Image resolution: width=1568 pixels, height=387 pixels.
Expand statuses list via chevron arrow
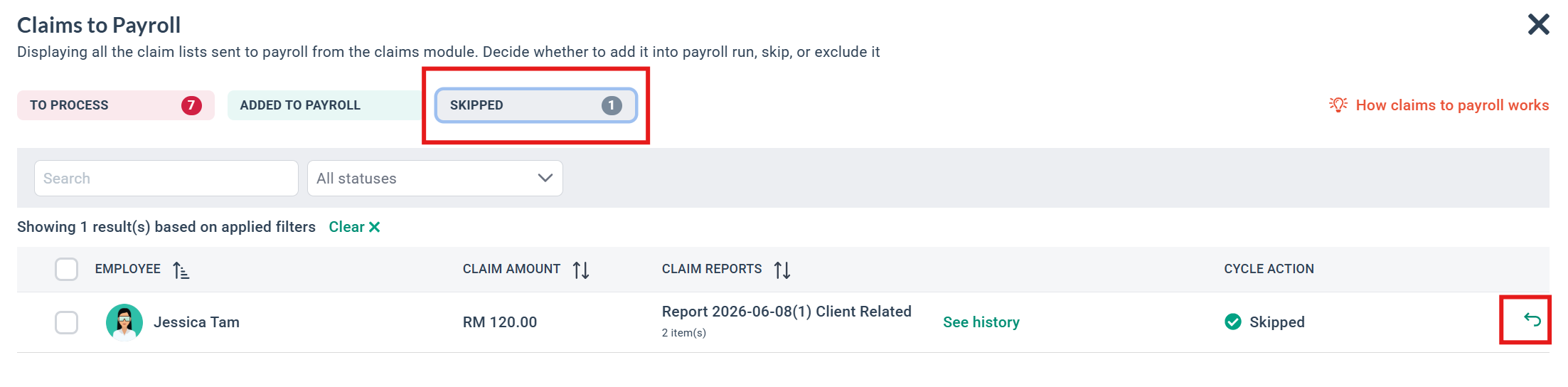(545, 178)
